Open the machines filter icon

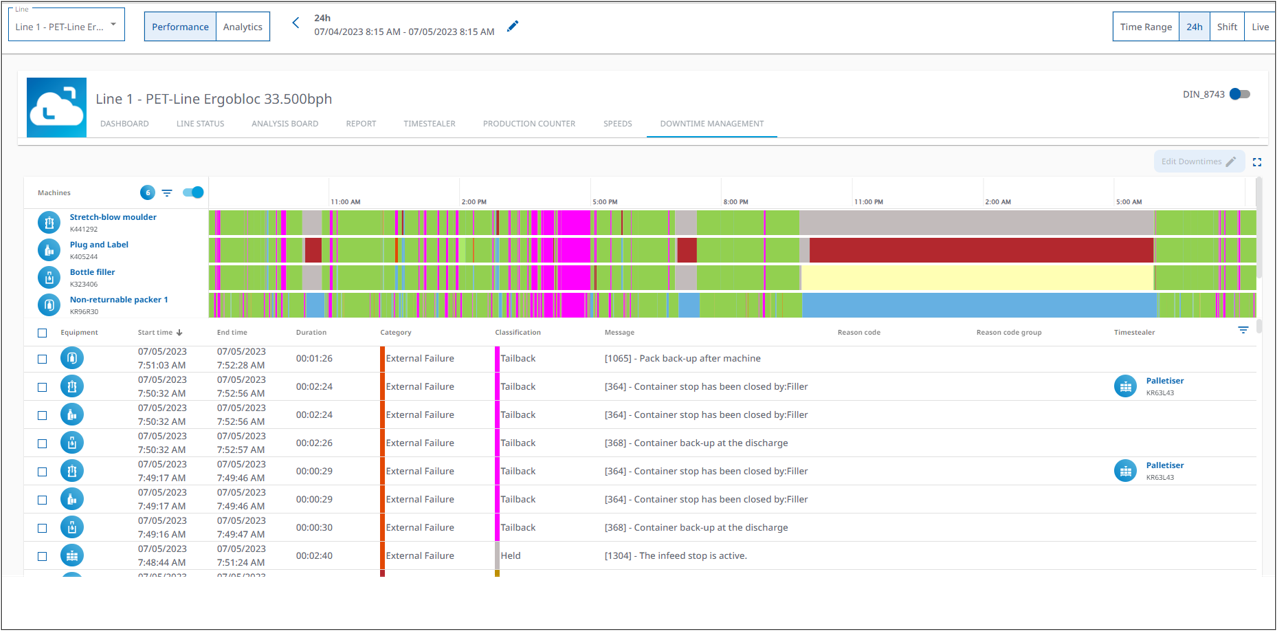167,193
